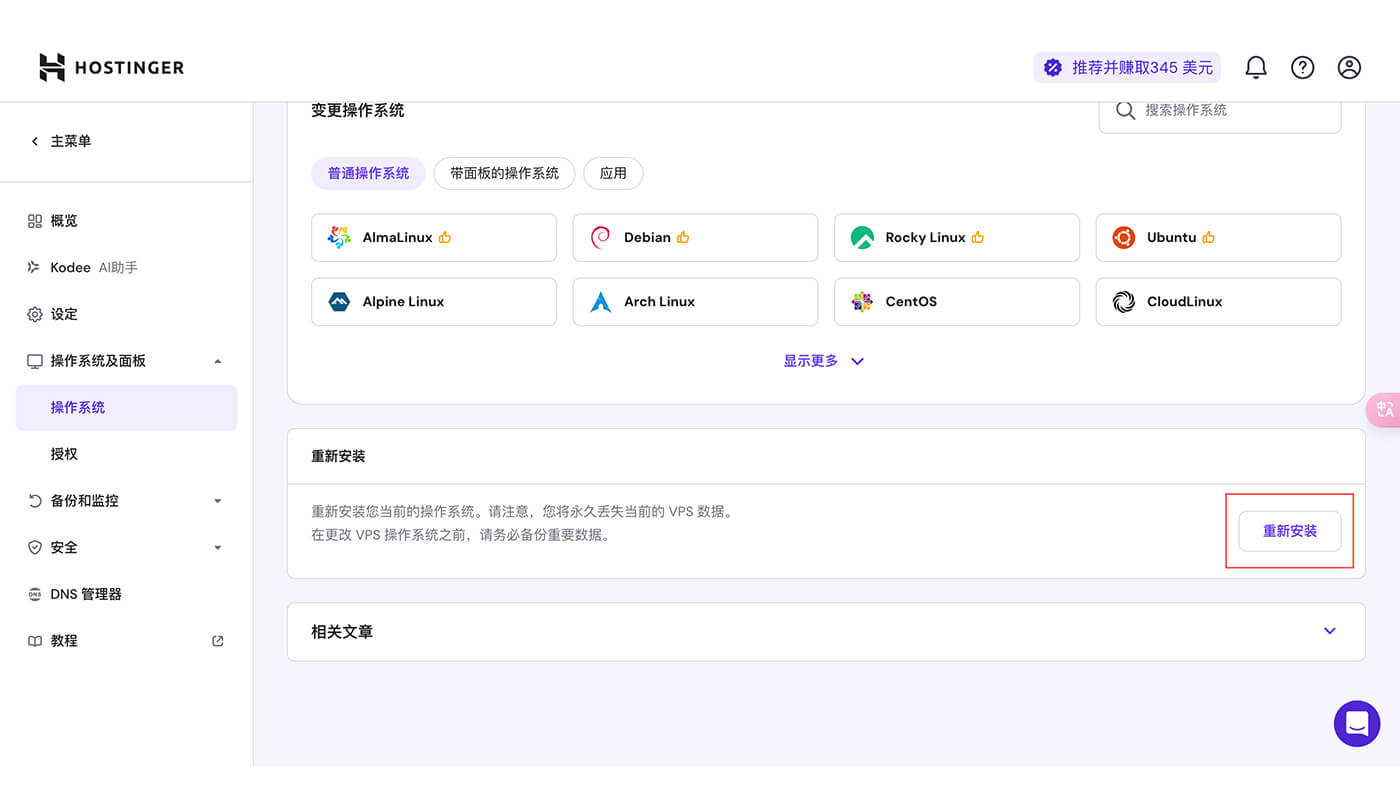
Task: Click the CentOS logo icon
Action: (862, 301)
